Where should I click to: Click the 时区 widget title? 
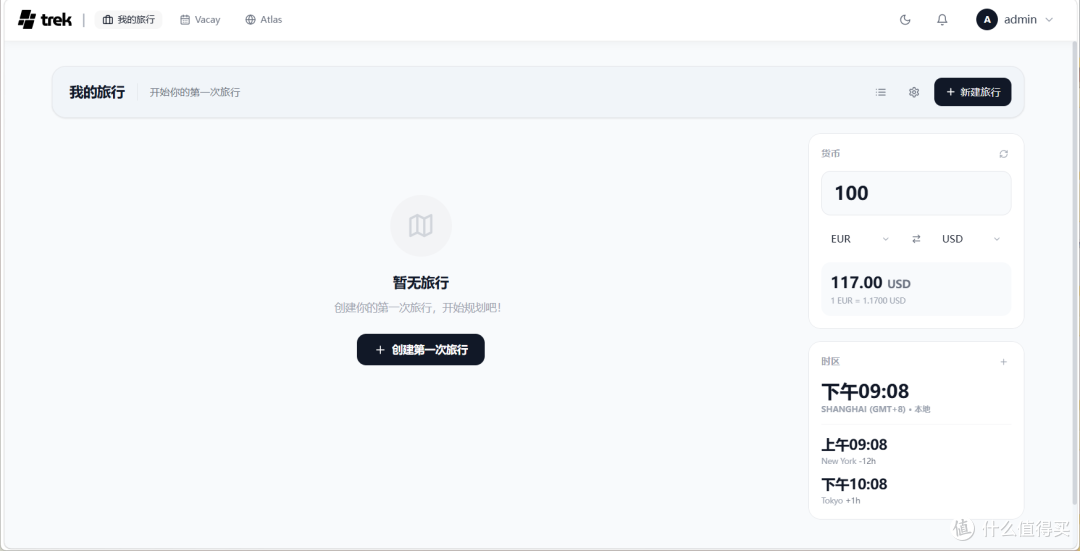pyautogui.click(x=831, y=362)
